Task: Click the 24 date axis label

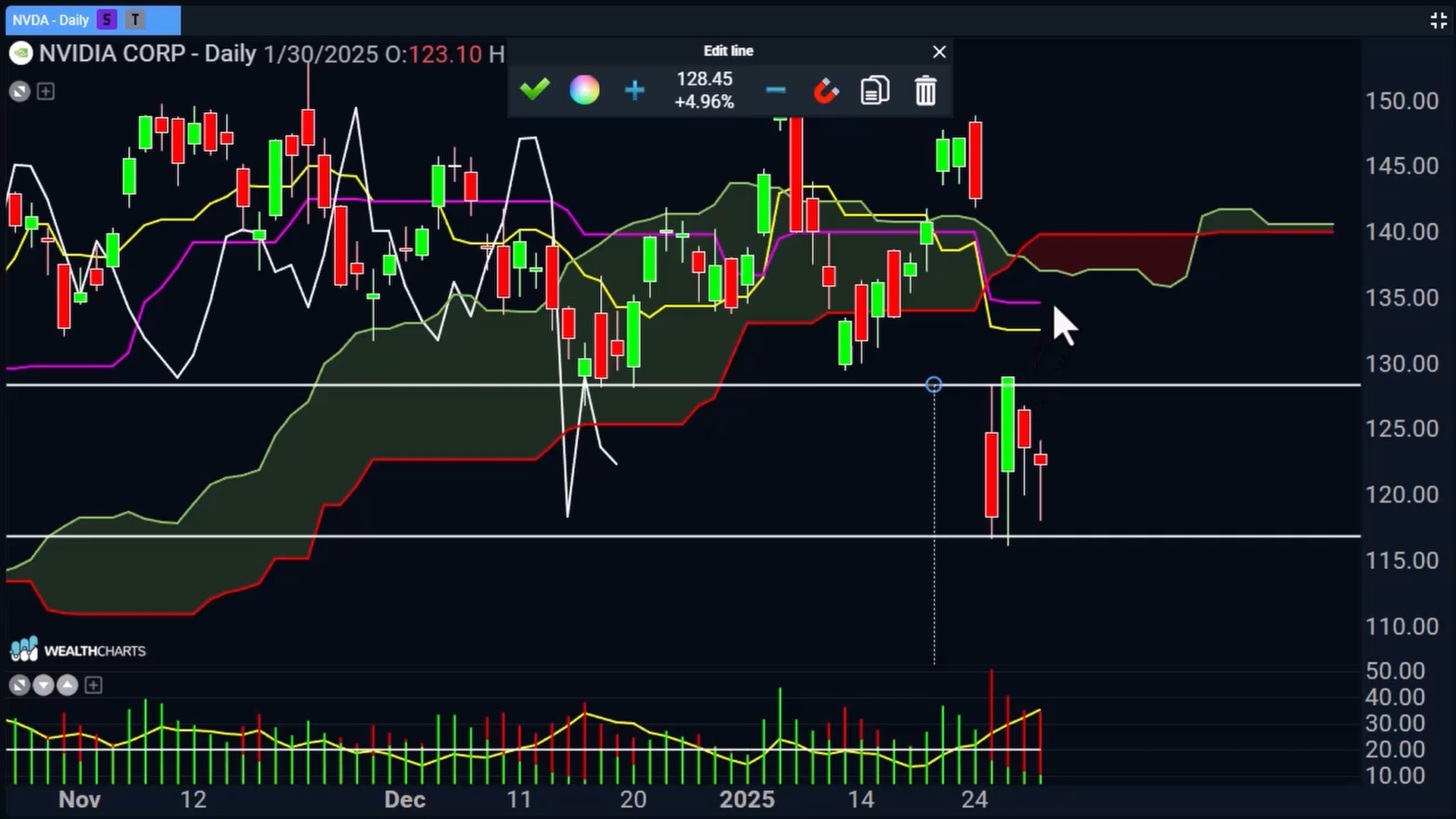Action: pyautogui.click(x=974, y=800)
